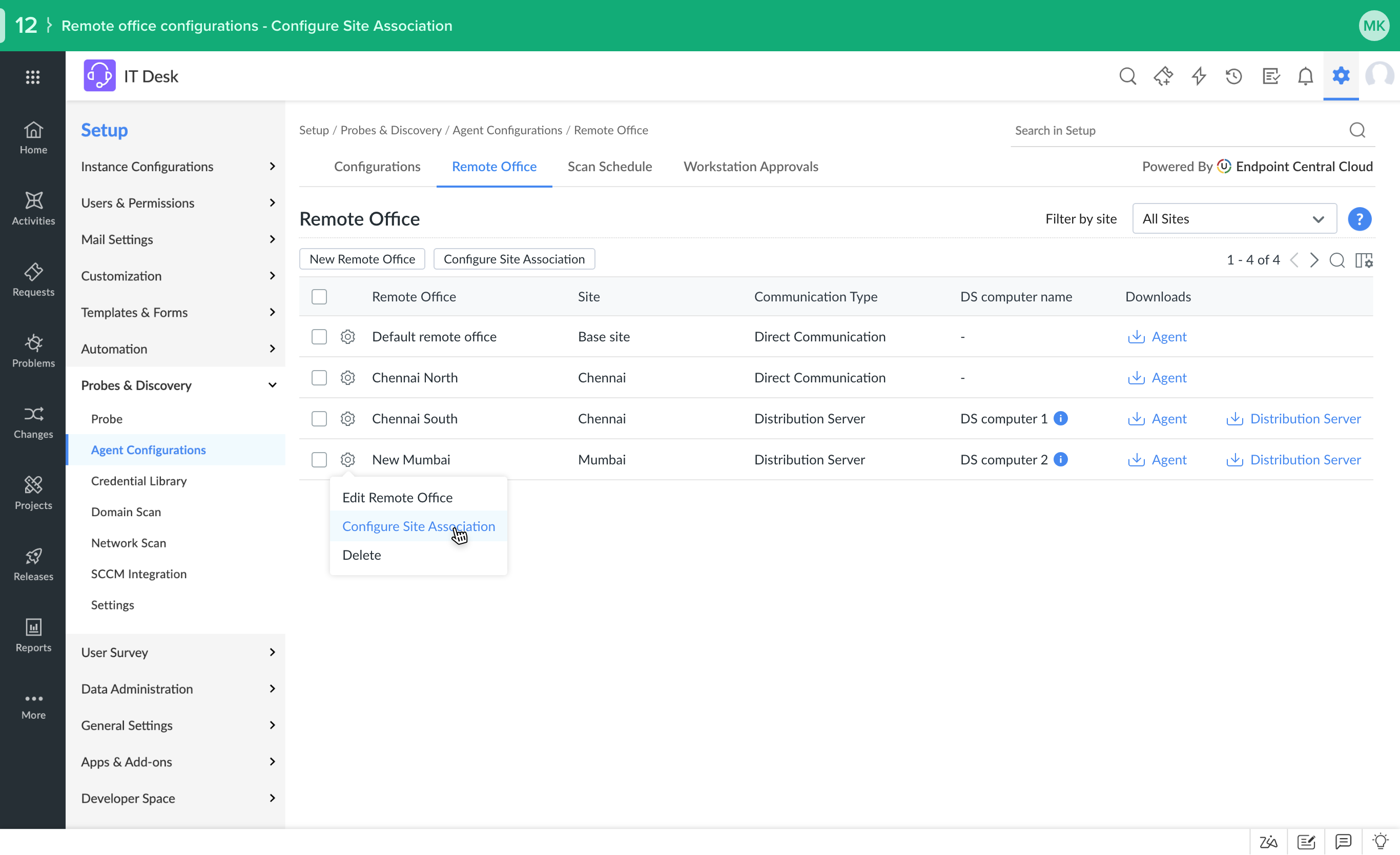The width and height of the screenshot is (1400, 855).
Task: Open Projects module in sidebar
Action: (x=33, y=493)
